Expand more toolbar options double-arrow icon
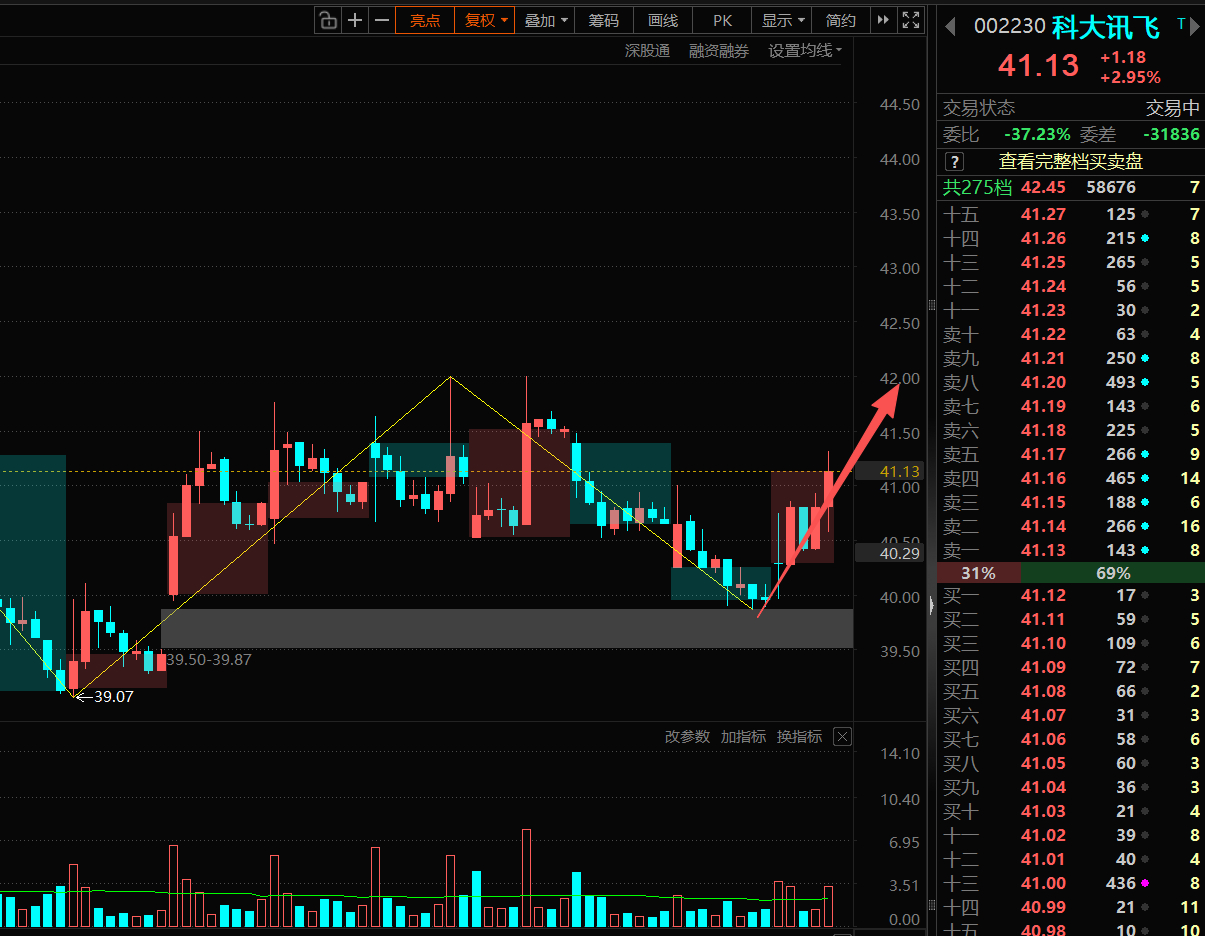 point(882,20)
